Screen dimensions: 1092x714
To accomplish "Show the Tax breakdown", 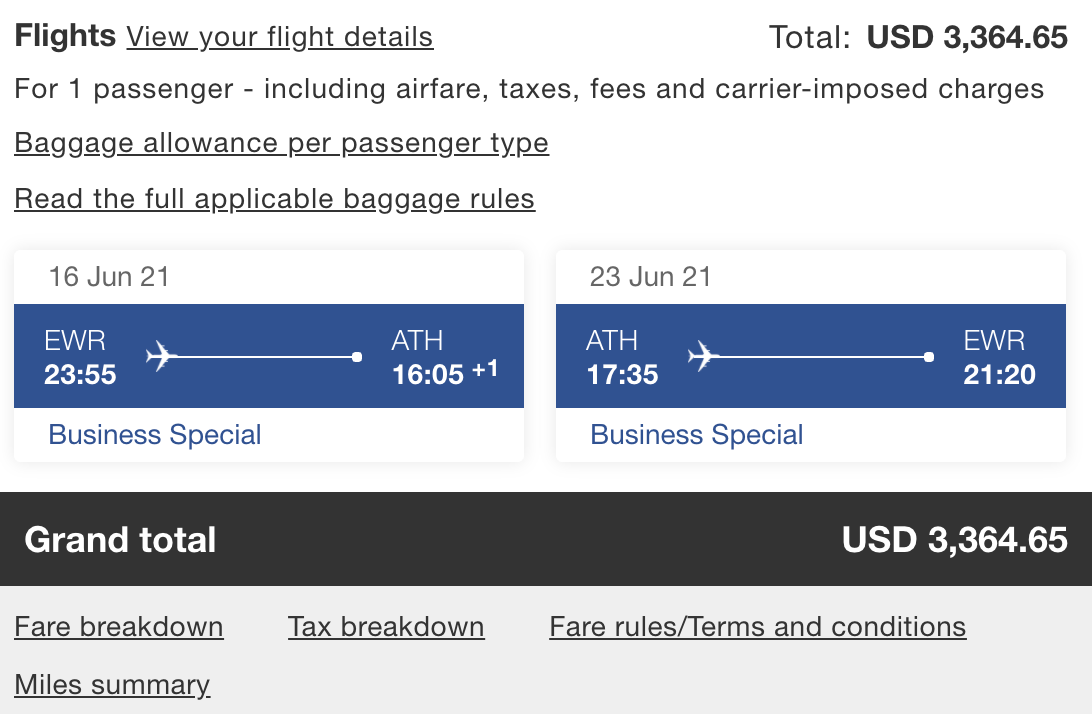I will tap(386, 627).
